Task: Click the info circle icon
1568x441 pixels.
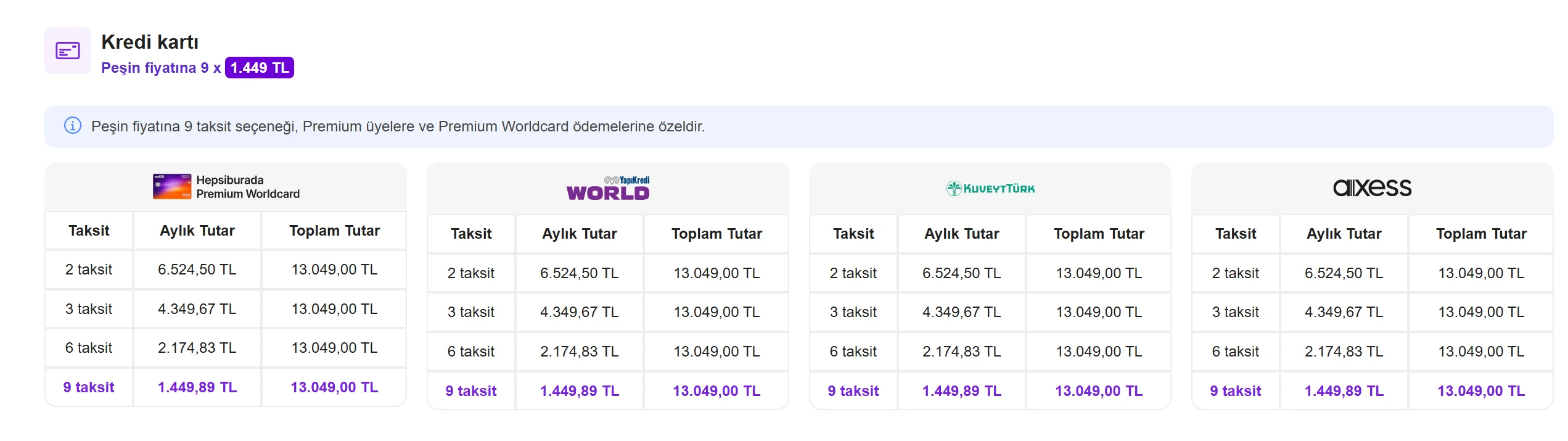Action: 73,126
